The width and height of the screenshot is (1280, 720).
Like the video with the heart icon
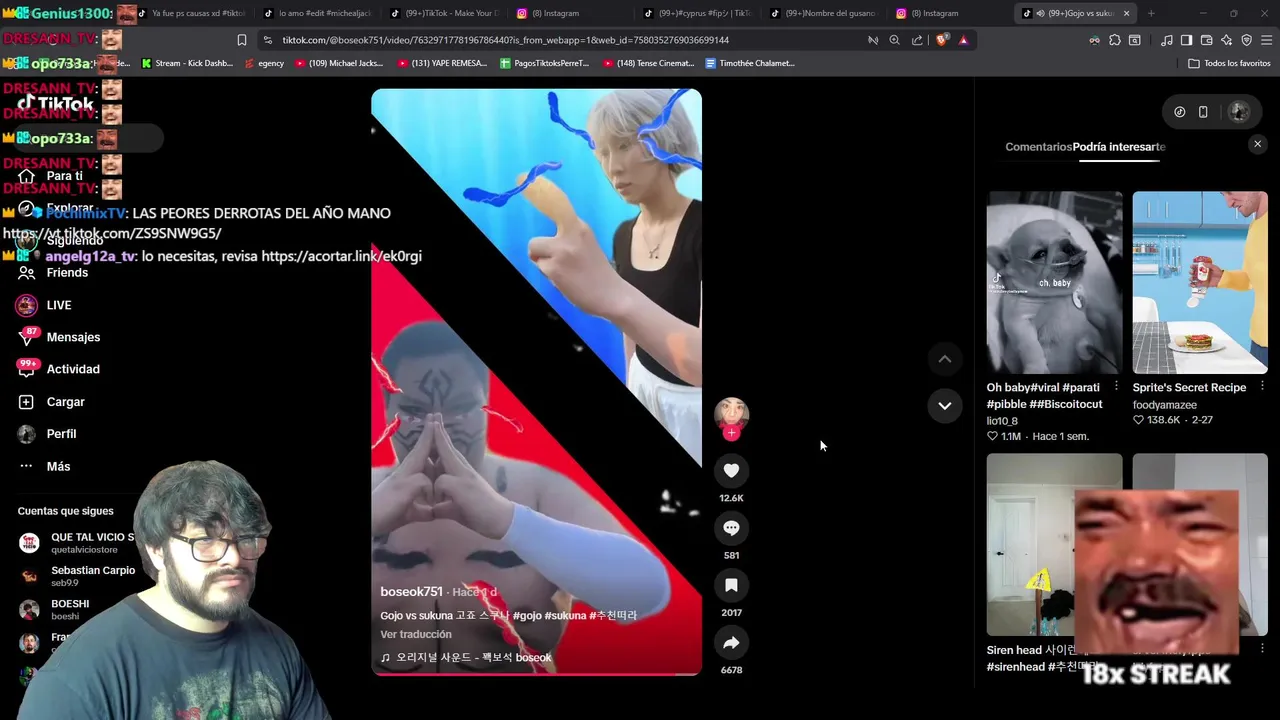731,470
